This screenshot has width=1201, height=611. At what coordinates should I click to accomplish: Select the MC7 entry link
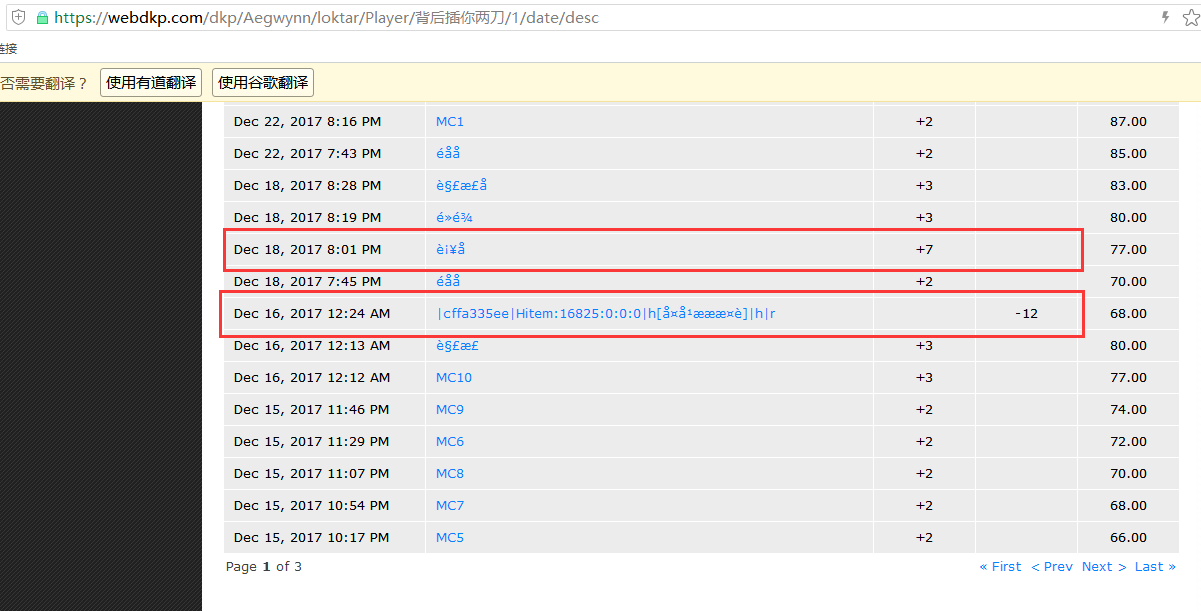[x=450, y=506]
